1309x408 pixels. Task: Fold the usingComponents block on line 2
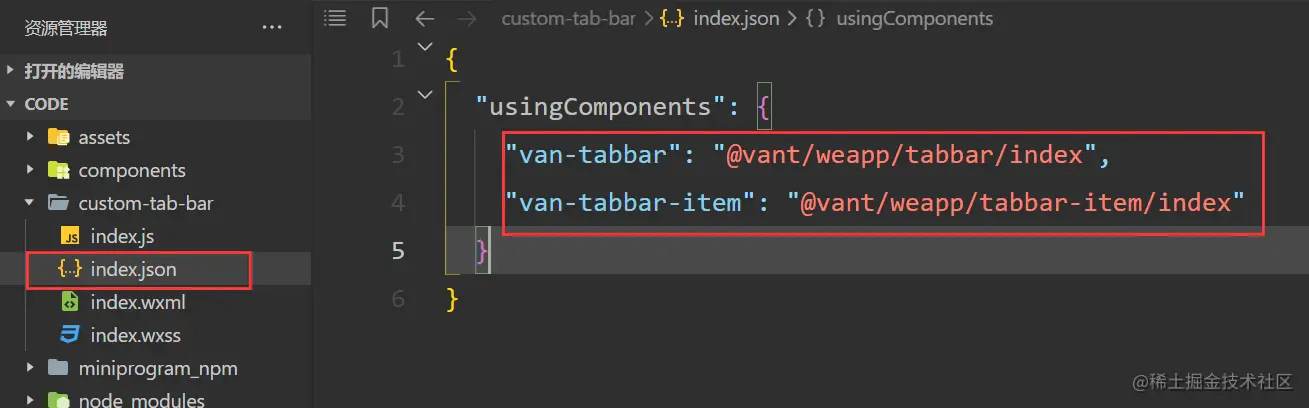point(424,94)
